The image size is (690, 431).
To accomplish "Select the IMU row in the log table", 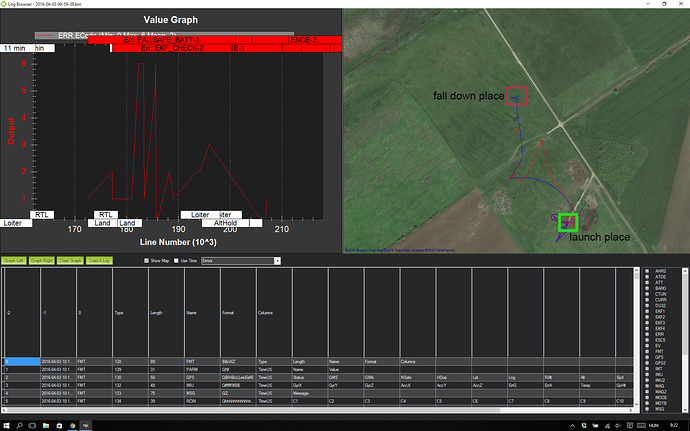I will click(318, 385).
